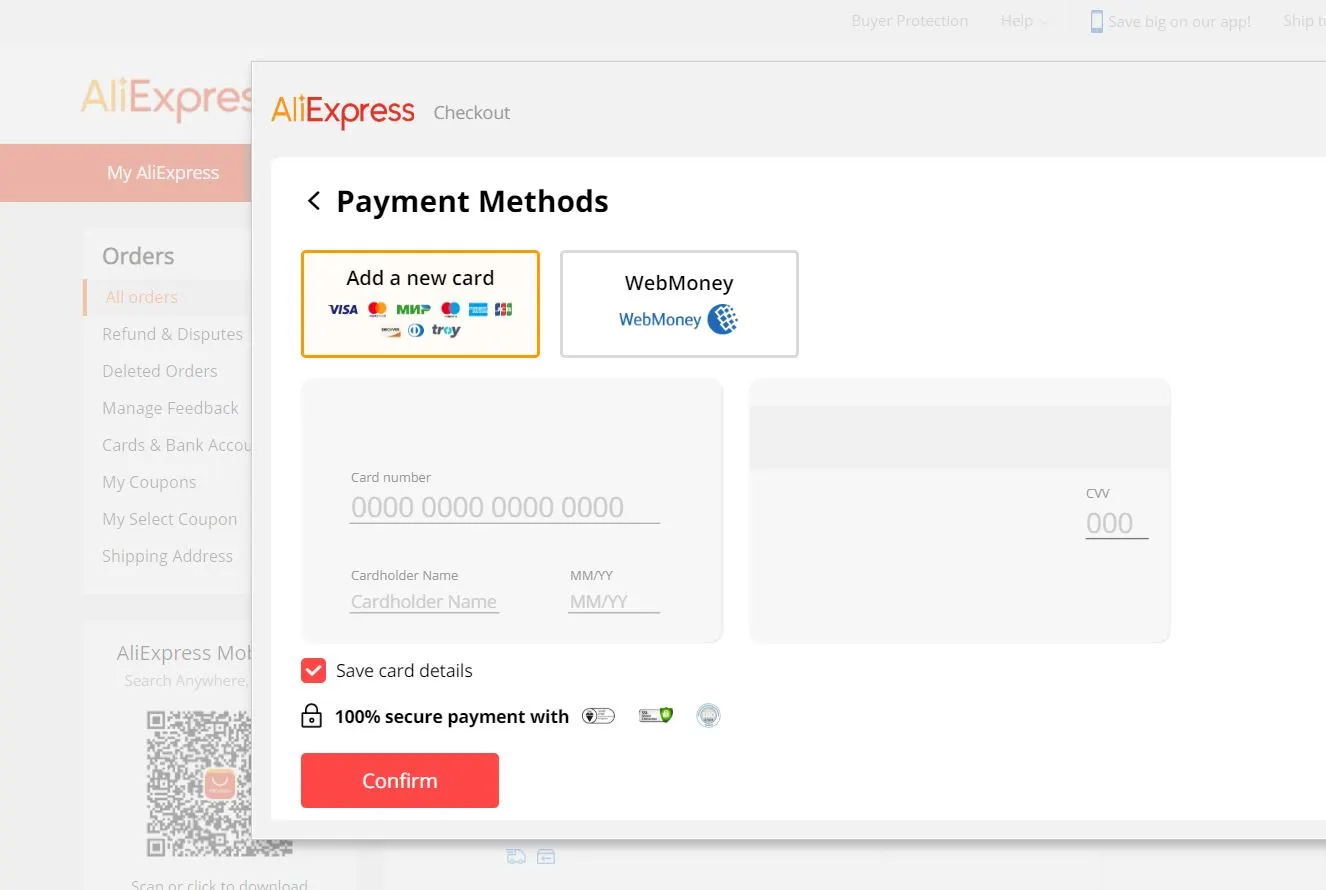Focus the CVV code field
Viewport: 1326px width, 890px height.
(x=1117, y=523)
